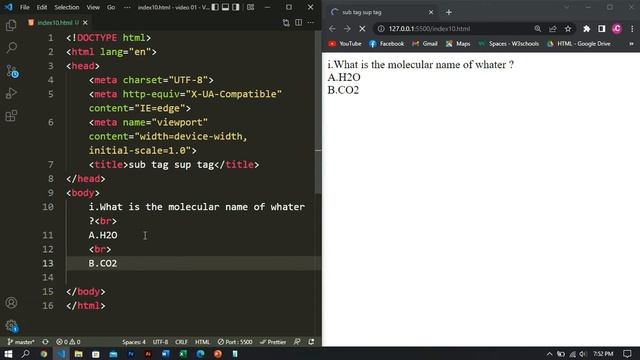Select encoding via UTF-8 status item
The height and width of the screenshot is (360, 640).
pyautogui.click(x=160, y=342)
